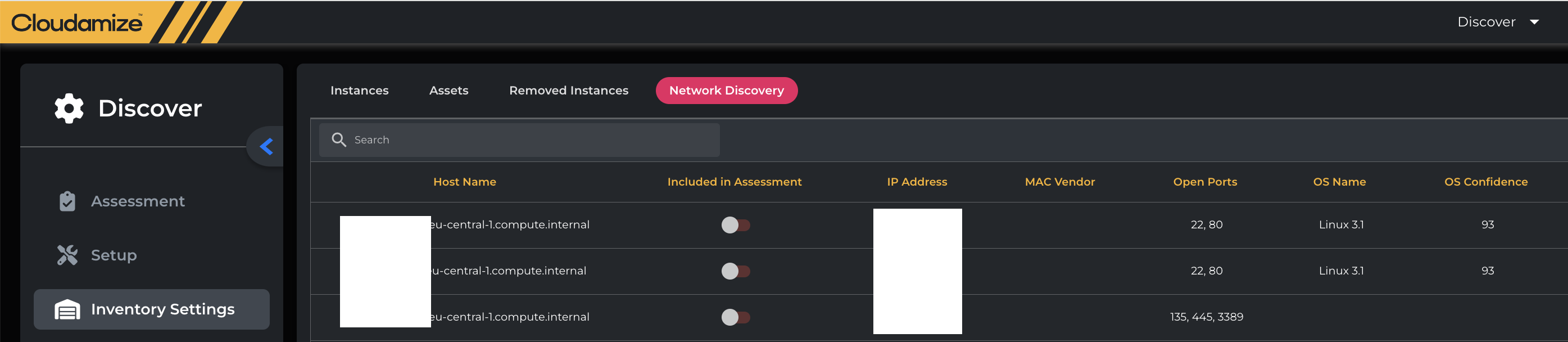Click inside the Search input field
This screenshot has width=1568, height=342.
tap(529, 139)
